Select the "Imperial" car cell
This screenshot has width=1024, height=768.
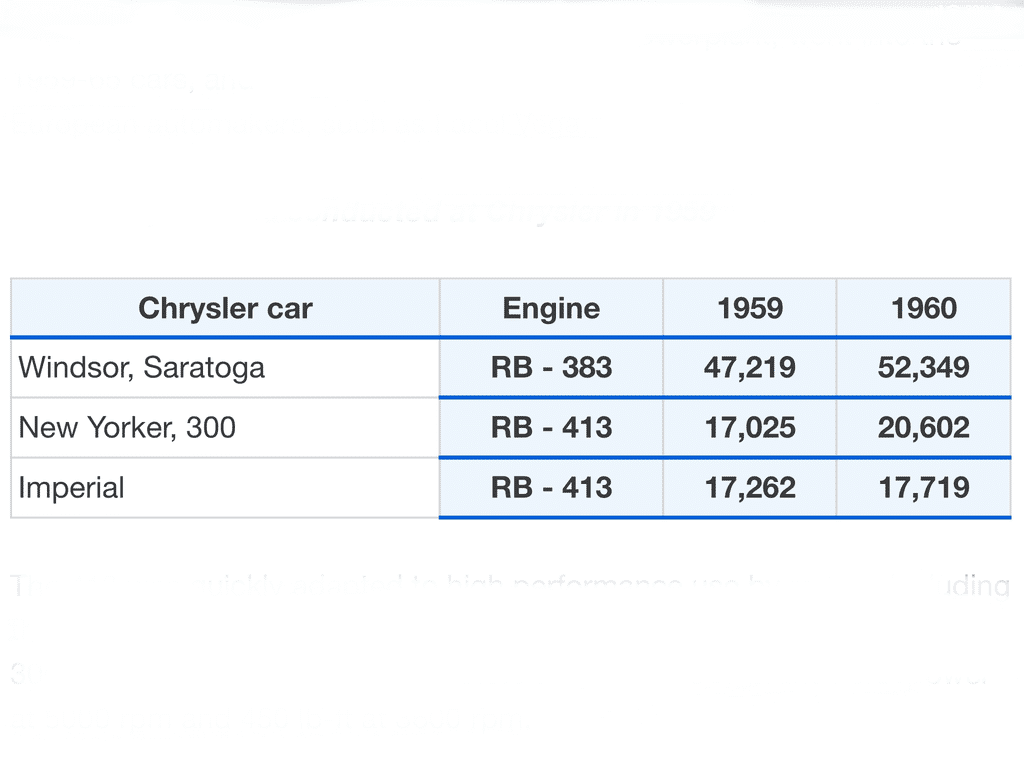71,488
